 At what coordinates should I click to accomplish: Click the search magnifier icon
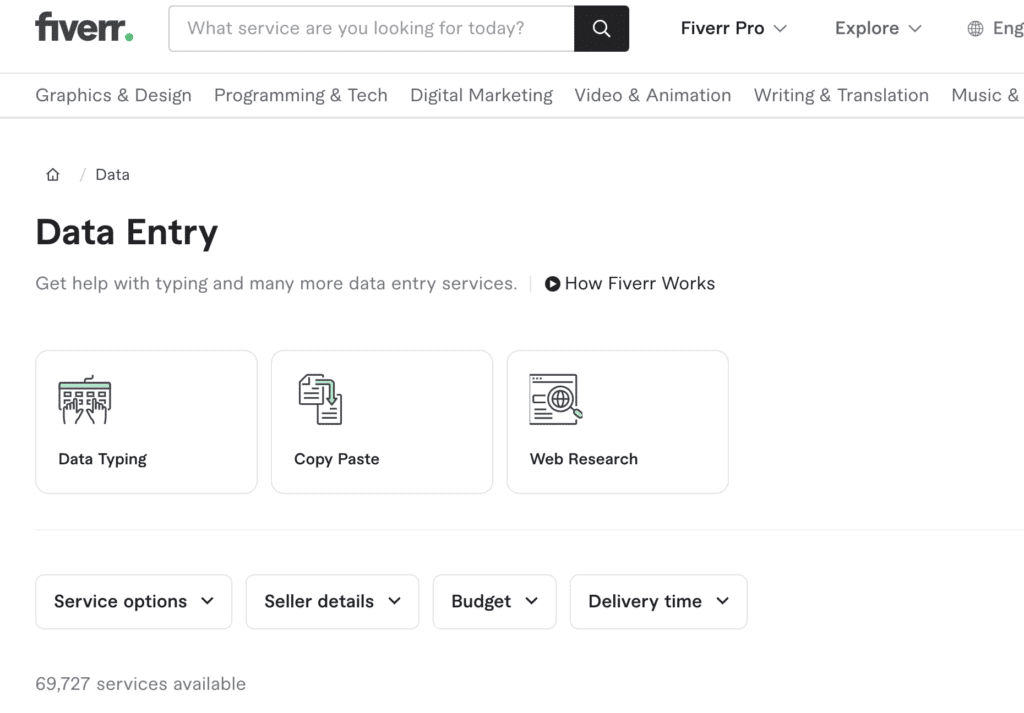[x=600, y=28]
